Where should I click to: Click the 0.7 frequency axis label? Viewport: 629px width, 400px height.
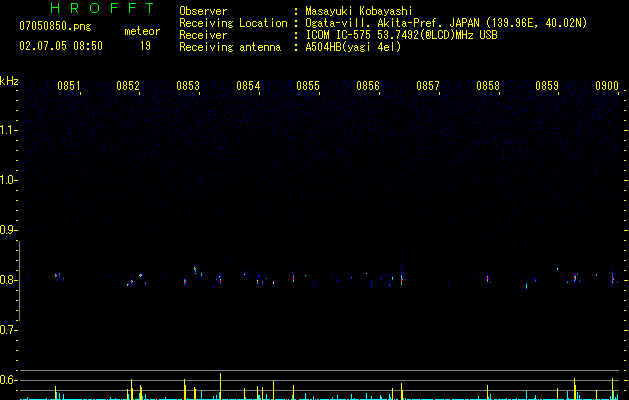point(9,330)
